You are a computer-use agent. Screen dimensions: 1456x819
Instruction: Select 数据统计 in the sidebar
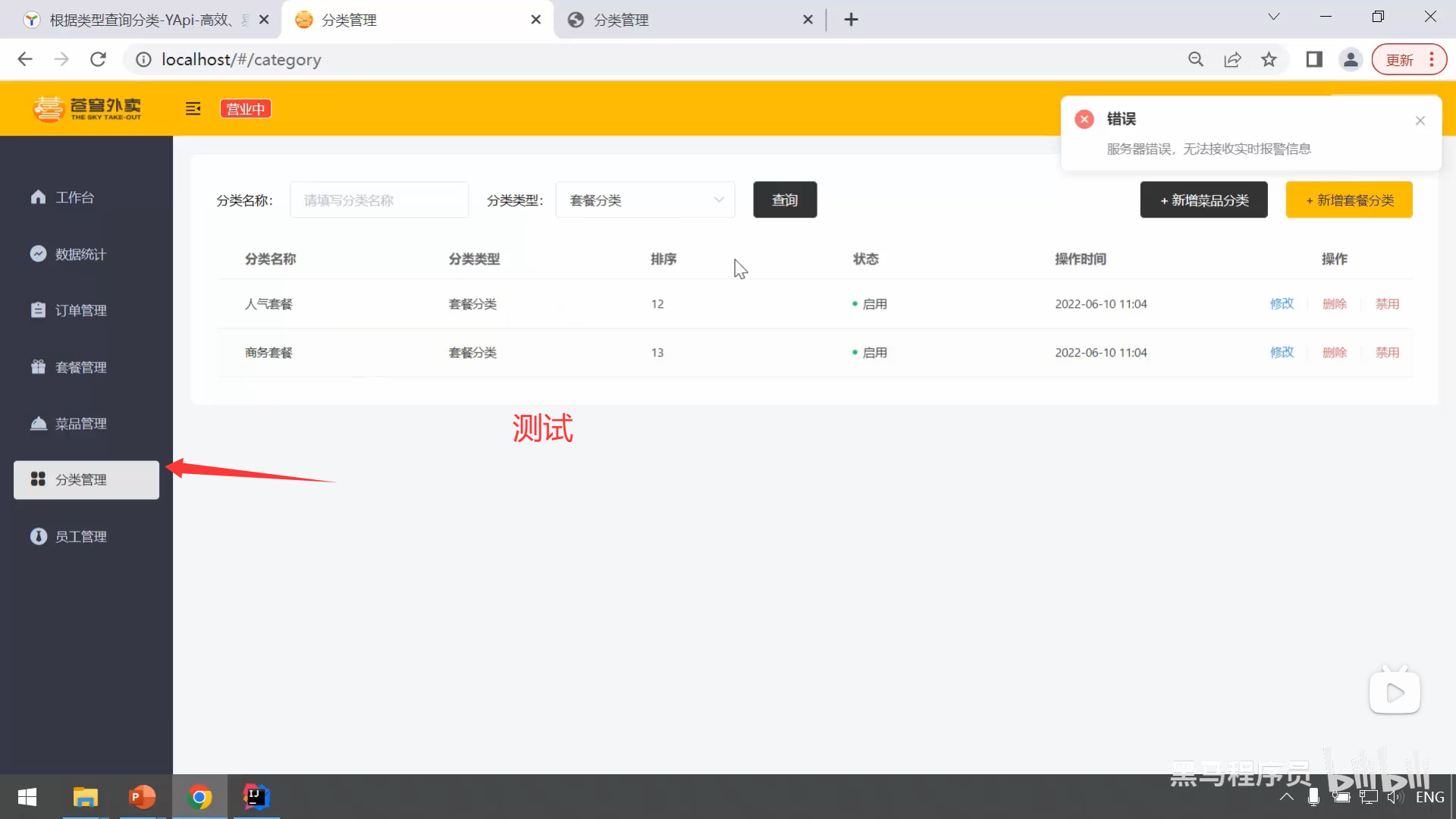point(79,254)
